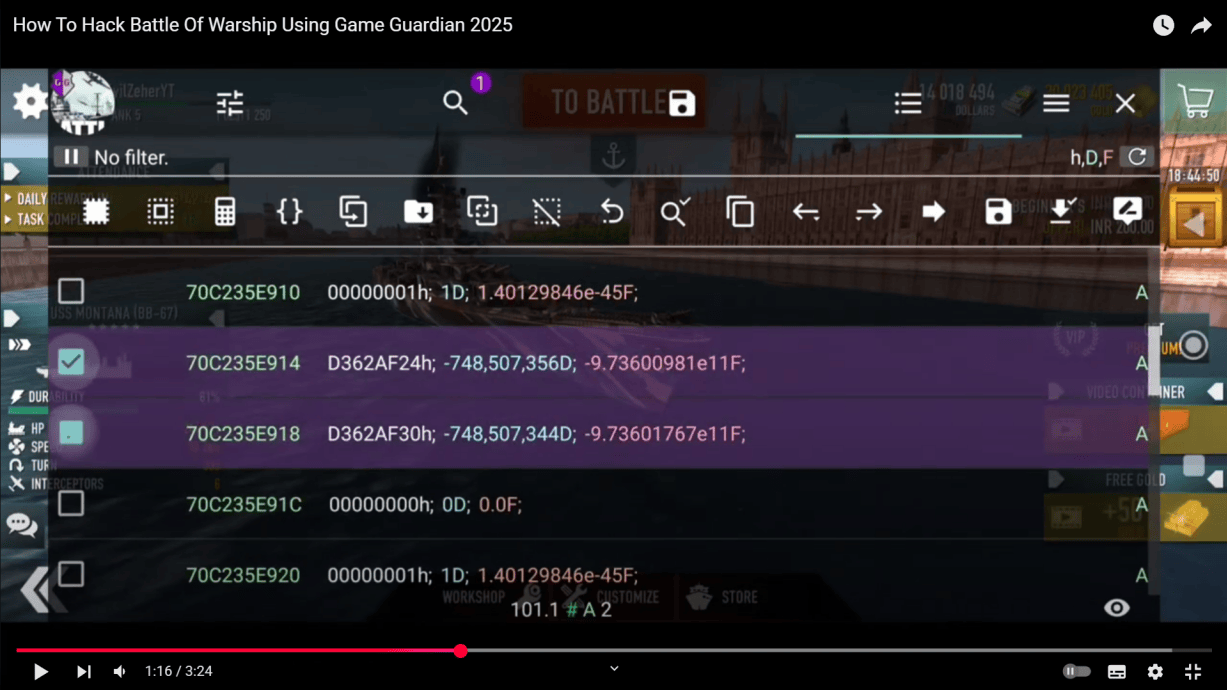
Task: Click the invert selection icon
Action: [160, 212]
